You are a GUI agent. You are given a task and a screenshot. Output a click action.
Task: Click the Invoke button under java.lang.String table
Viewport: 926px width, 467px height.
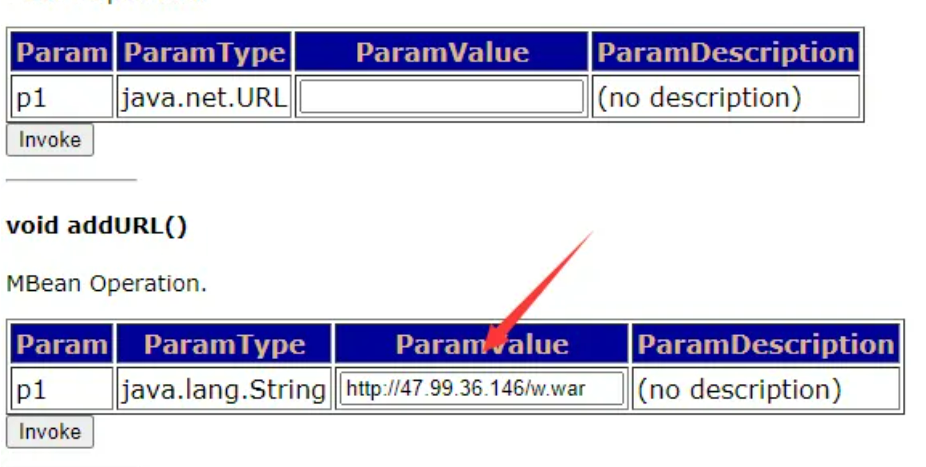tap(50, 432)
